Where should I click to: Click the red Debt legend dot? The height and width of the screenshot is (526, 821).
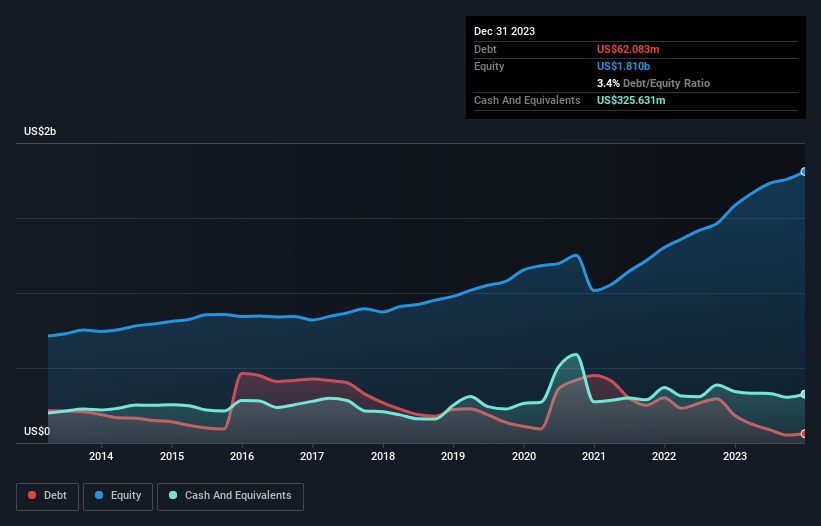pos(32,495)
